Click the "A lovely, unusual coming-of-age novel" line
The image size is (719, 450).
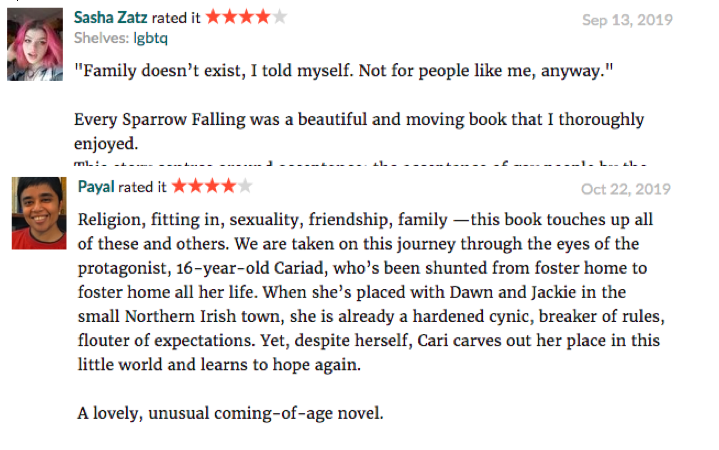click(x=230, y=413)
